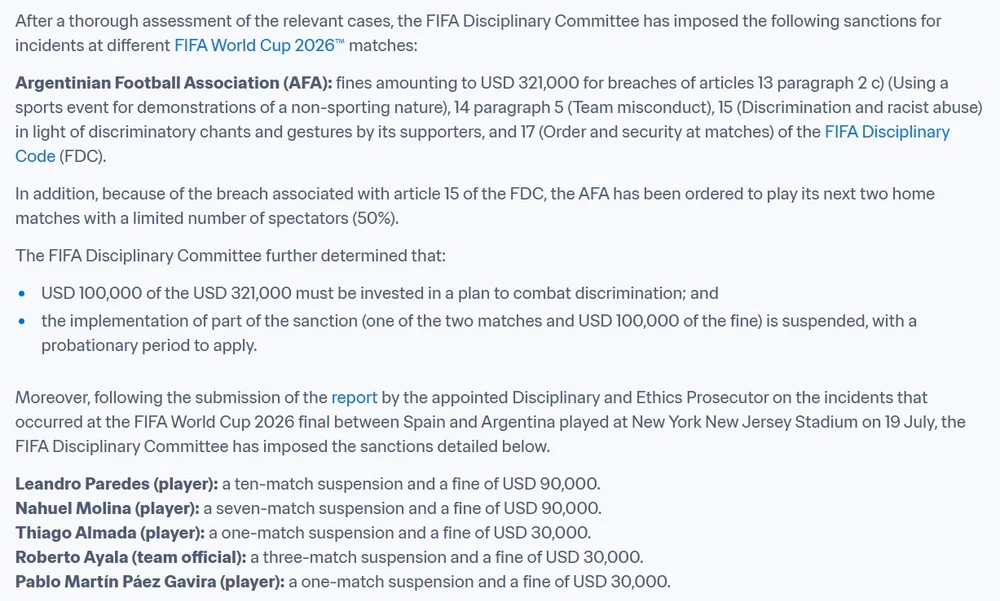Click the Roberto Ayala (team official) bold name
Viewport: 1000px width, 601px height.
point(131,557)
